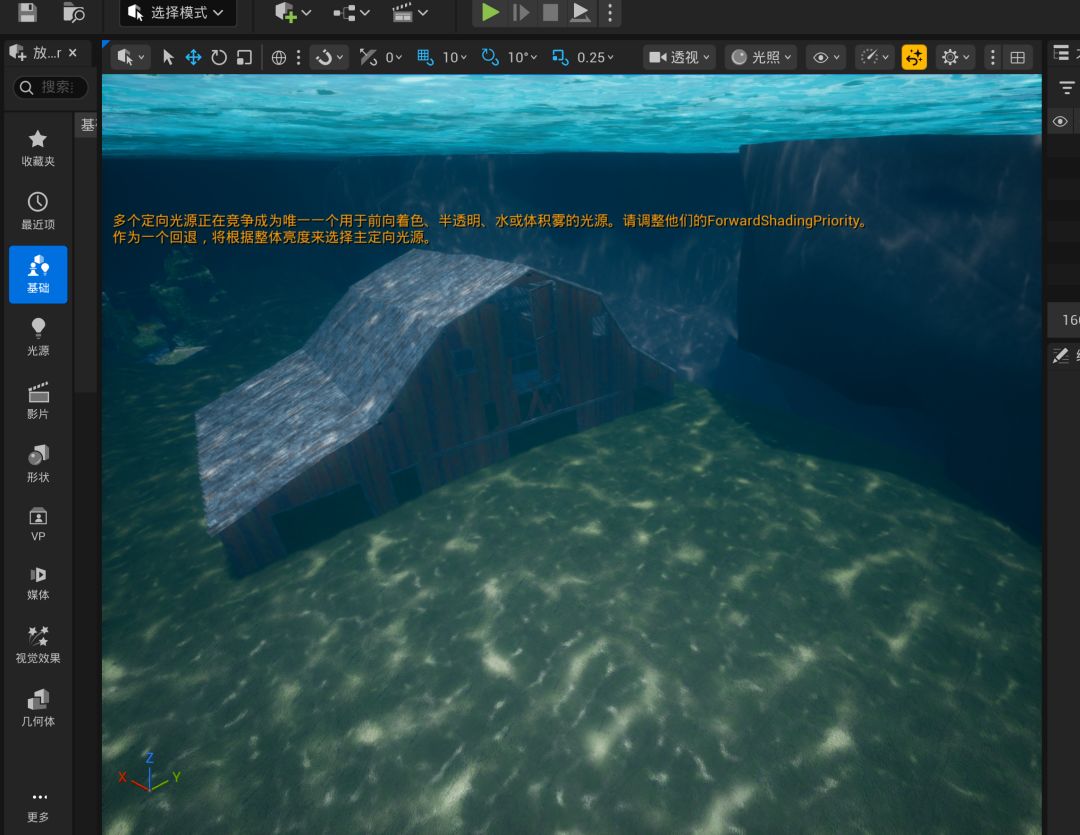The width and height of the screenshot is (1080, 835).
Task: Activate the rotate gizmo tool
Action: 219,57
